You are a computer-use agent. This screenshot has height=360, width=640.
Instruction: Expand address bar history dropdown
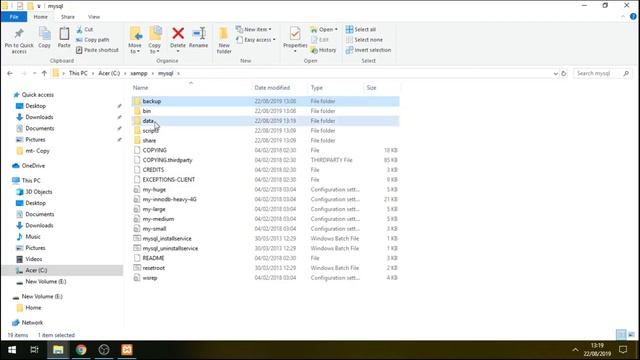pos(556,73)
